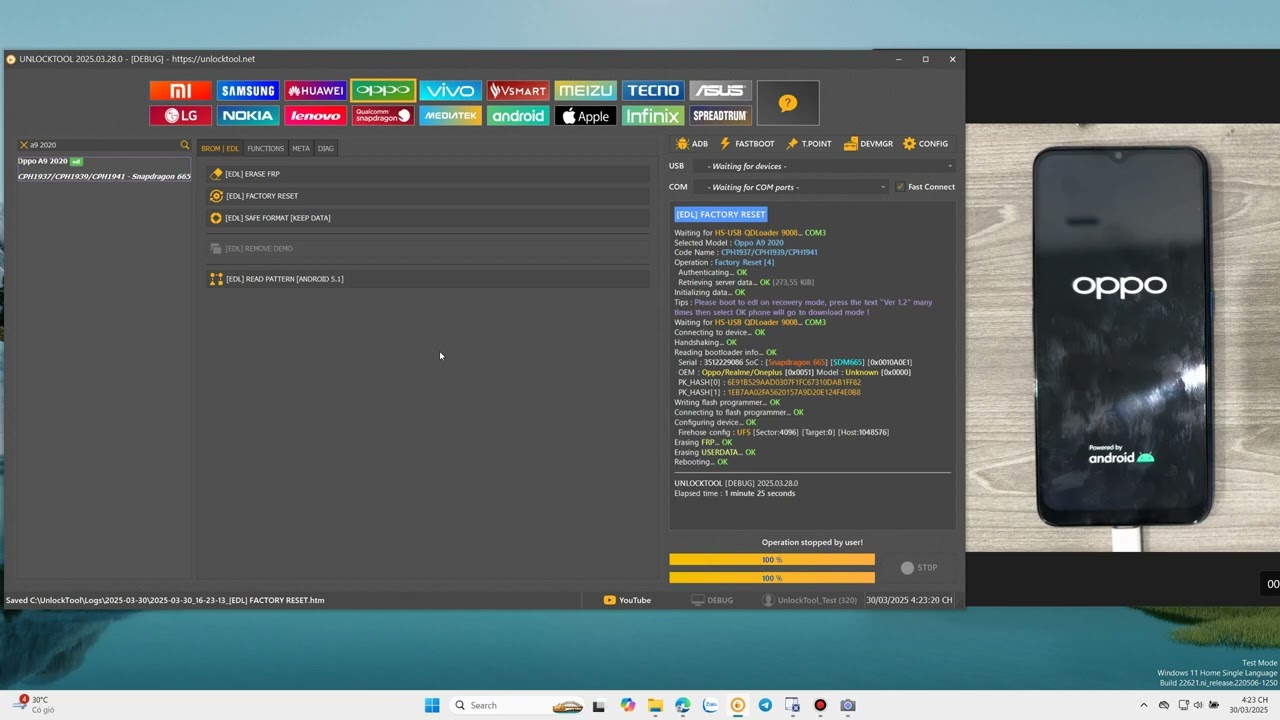The image size is (1280, 720).
Task: Click the STOP button
Action: pos(919,568)
